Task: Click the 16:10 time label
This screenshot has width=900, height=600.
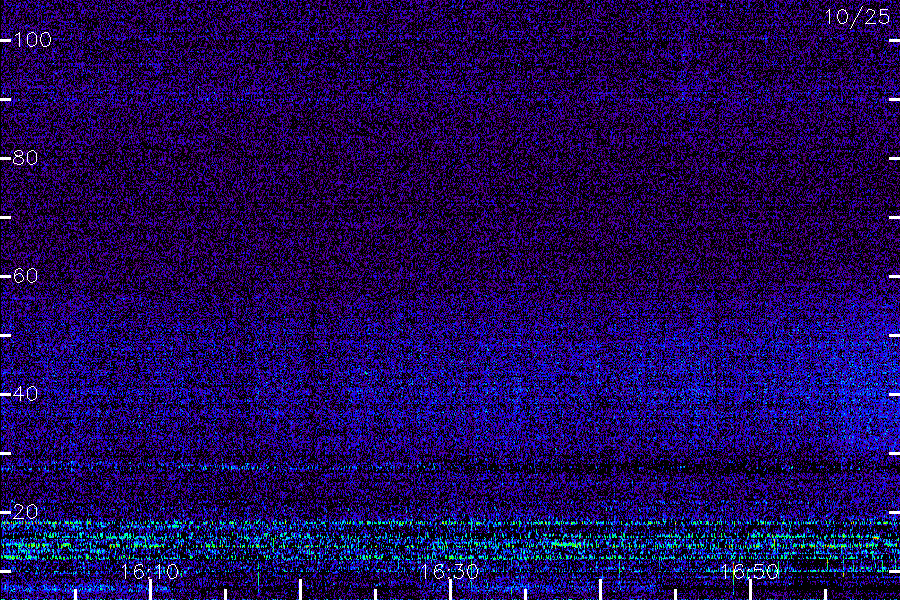Action: pyautogui.click(x=150, y=572)
